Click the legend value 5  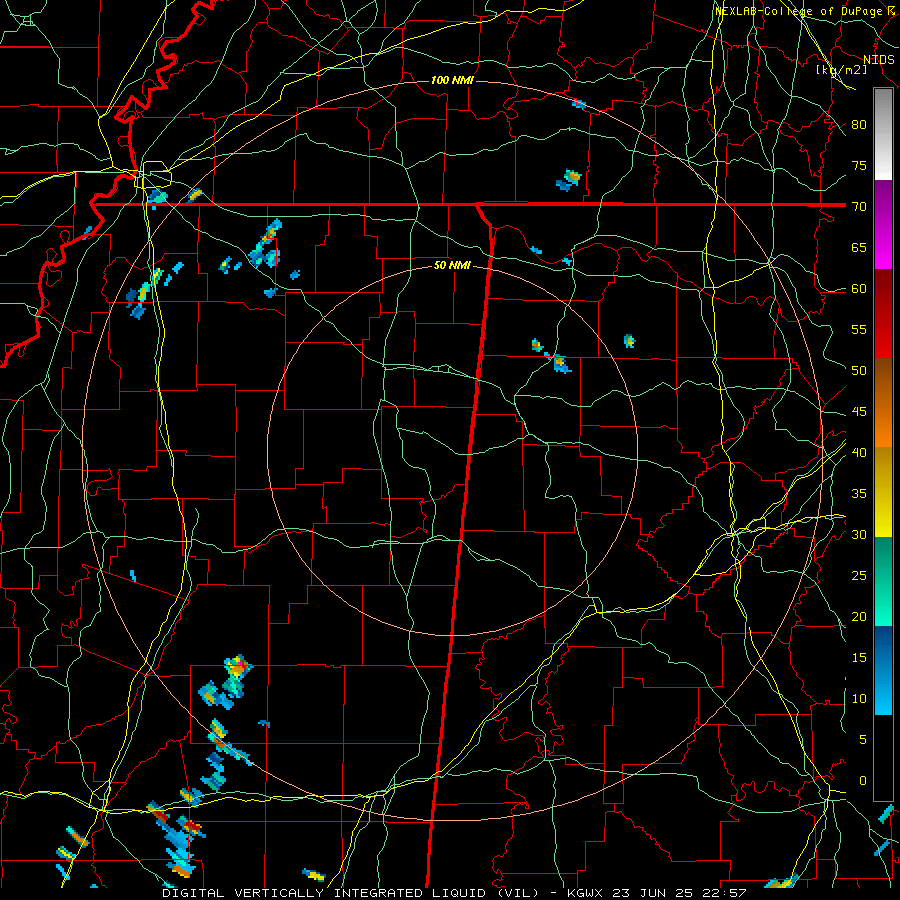[x=863, y=740]
